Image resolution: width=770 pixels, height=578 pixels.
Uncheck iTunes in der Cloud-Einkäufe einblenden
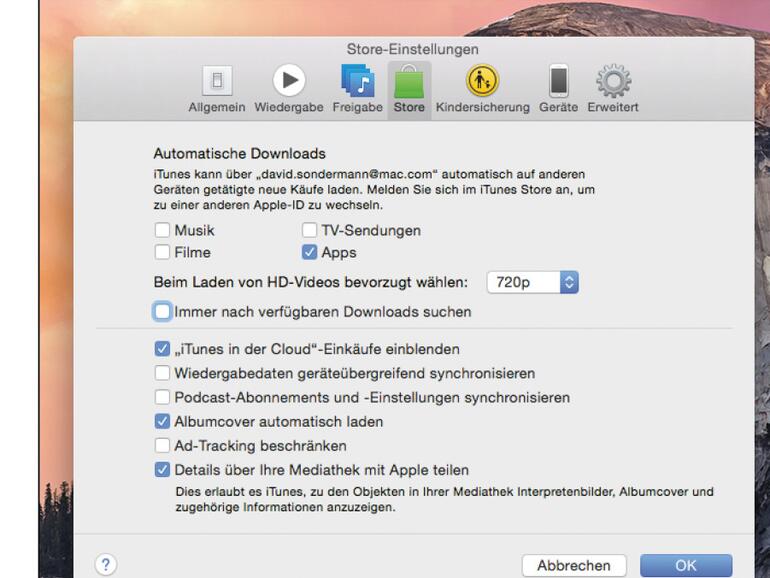click(x=162, y=349)
